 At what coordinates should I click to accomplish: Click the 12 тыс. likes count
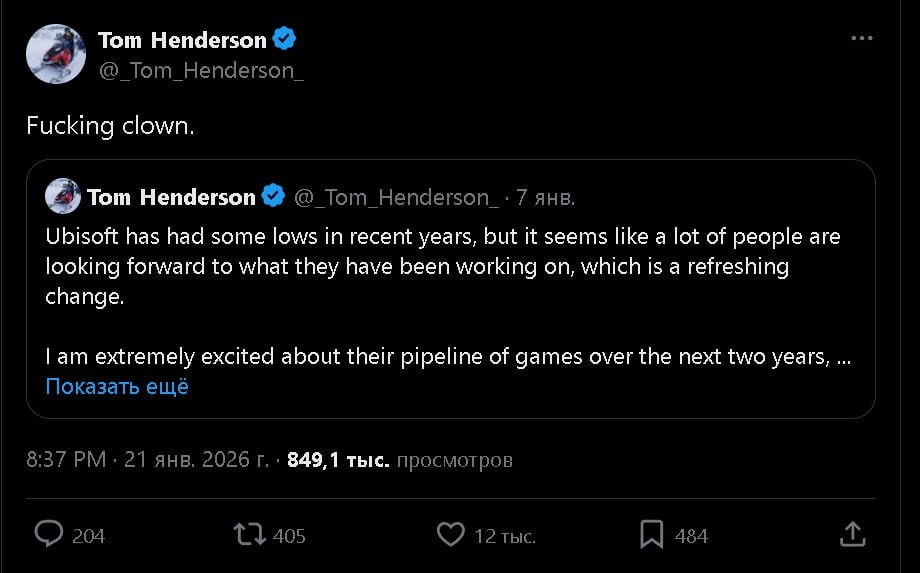tap(505, 536)
